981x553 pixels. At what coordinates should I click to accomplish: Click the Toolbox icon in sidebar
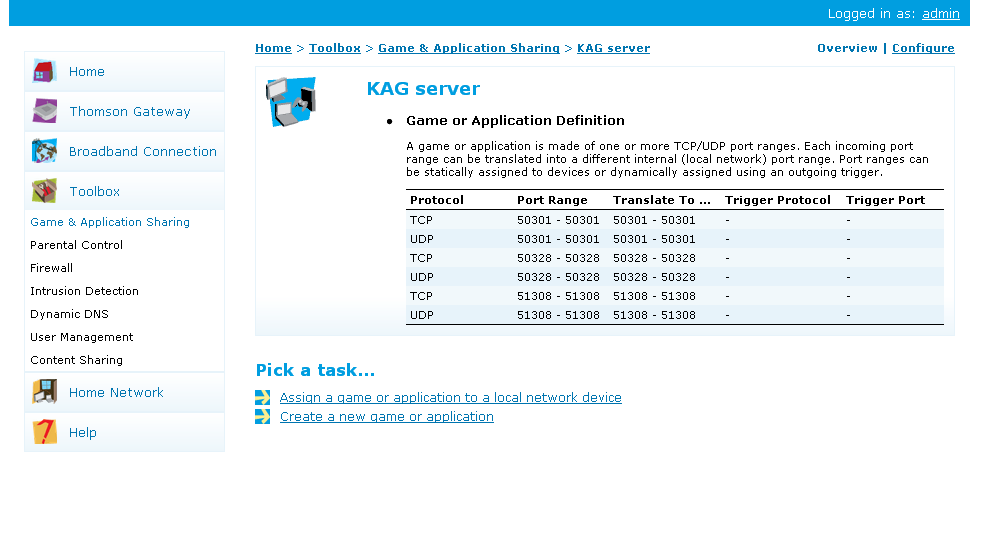(44, 192)
